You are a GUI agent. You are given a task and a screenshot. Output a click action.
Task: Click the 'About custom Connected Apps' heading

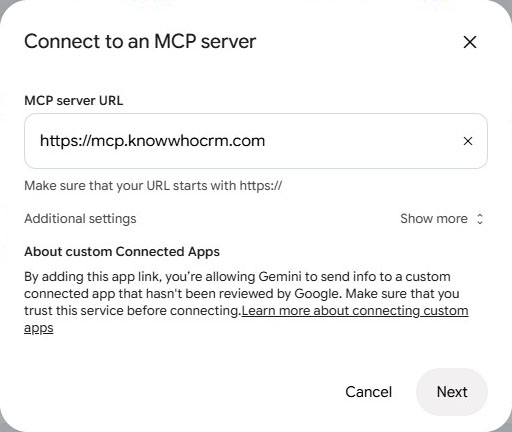[x=122, y=252]
